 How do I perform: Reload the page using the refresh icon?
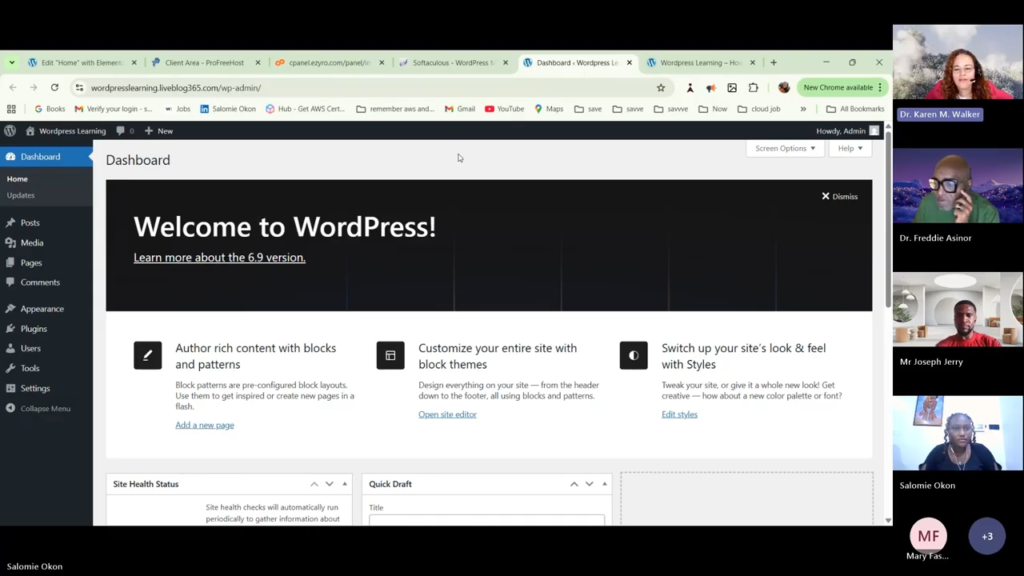pos(54,88)
